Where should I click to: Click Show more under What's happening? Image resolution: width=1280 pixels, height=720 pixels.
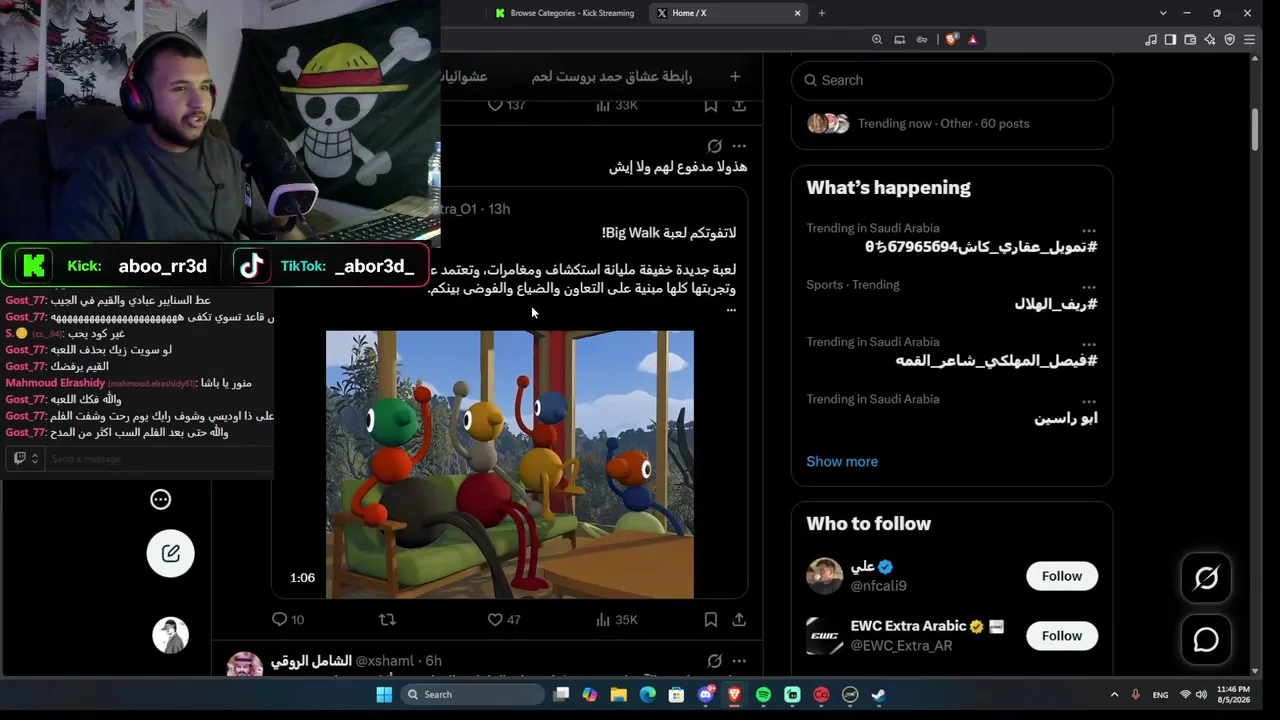(x=842, y=461)
